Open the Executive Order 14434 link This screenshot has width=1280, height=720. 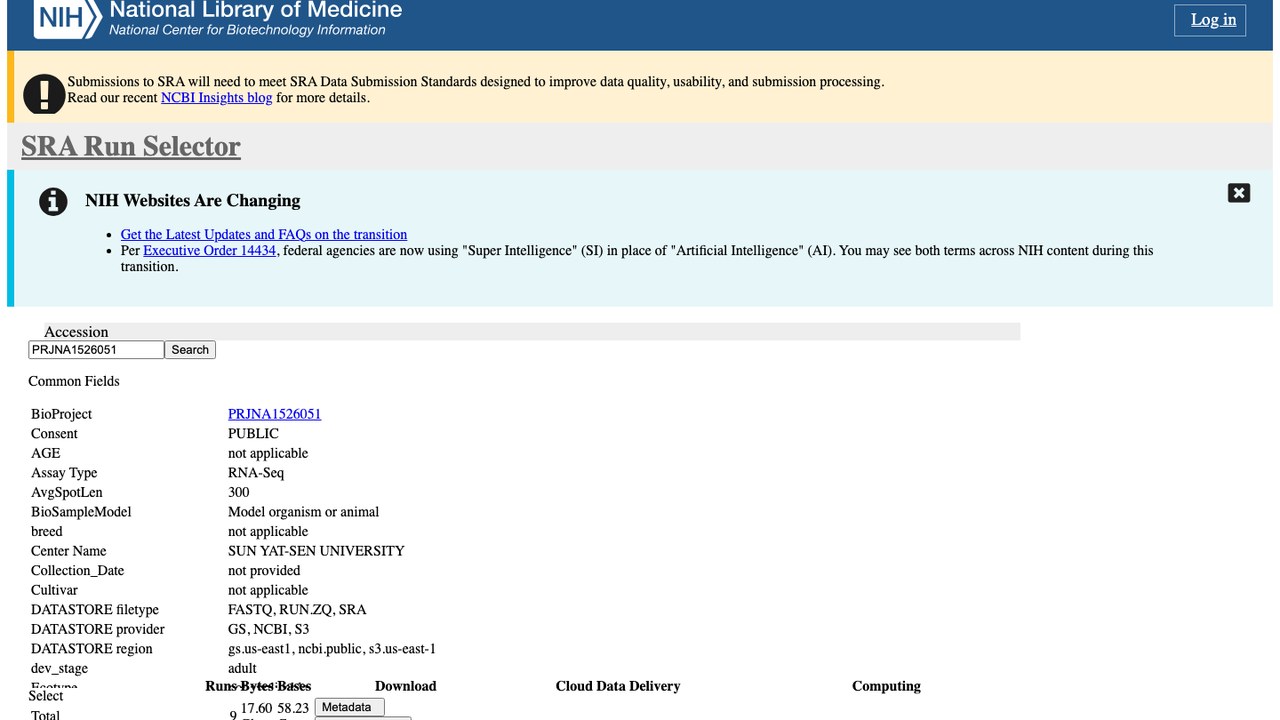coord(209,251)
